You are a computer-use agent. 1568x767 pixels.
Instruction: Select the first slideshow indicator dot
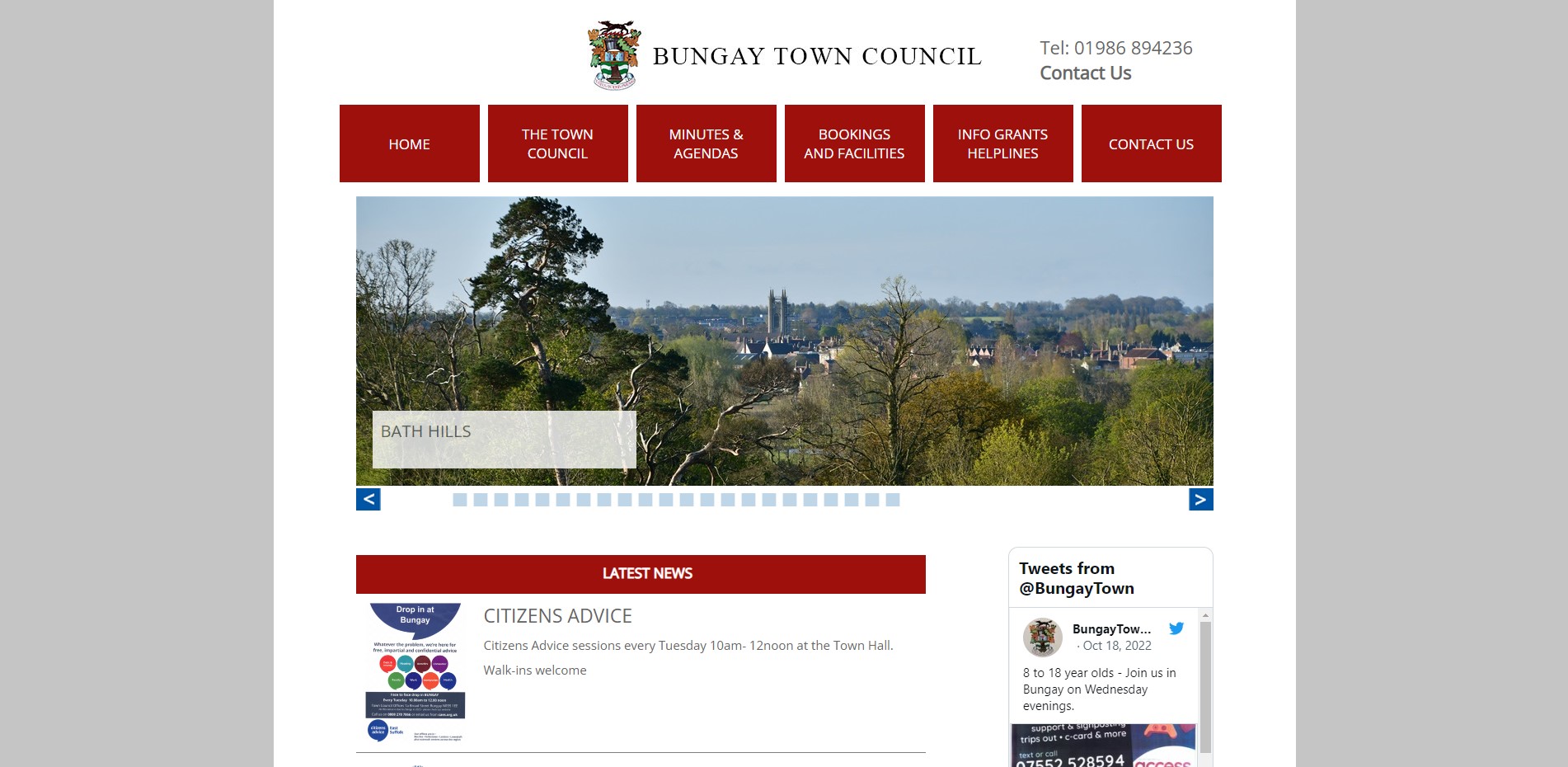(460, 500)
